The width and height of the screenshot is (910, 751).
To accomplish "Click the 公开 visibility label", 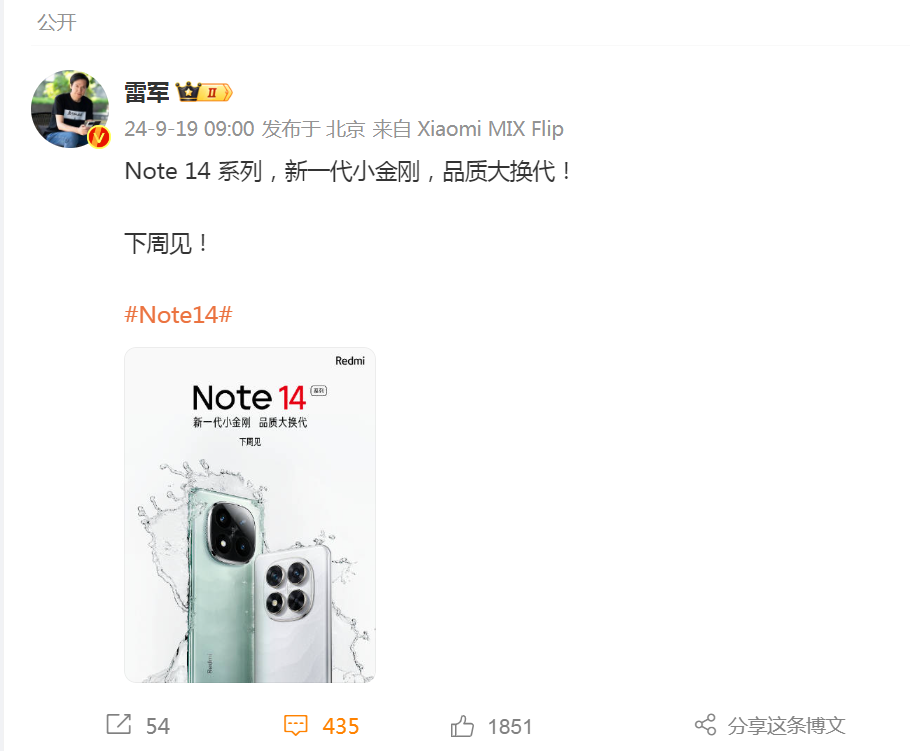I will pyautogui.click(x=57, y=23).
